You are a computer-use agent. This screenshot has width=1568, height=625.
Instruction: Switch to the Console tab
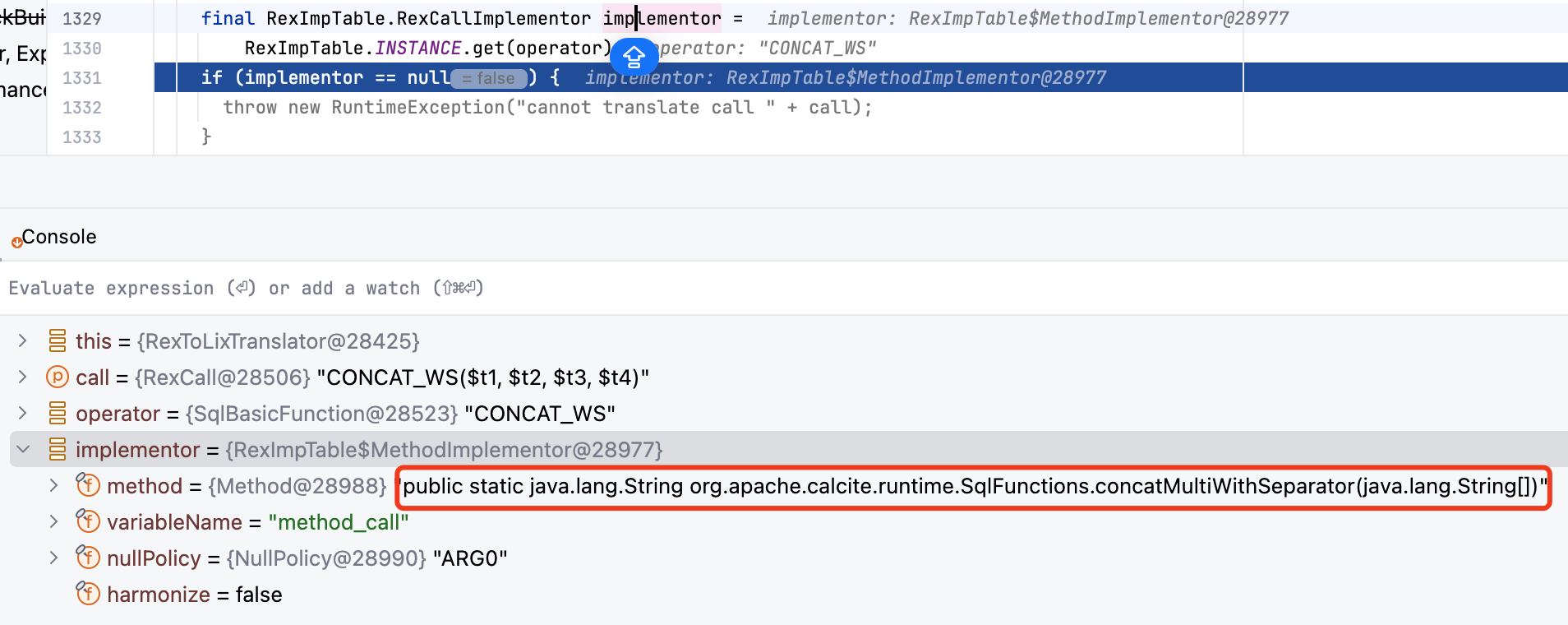pyautogui.click(x=58, y=237)
